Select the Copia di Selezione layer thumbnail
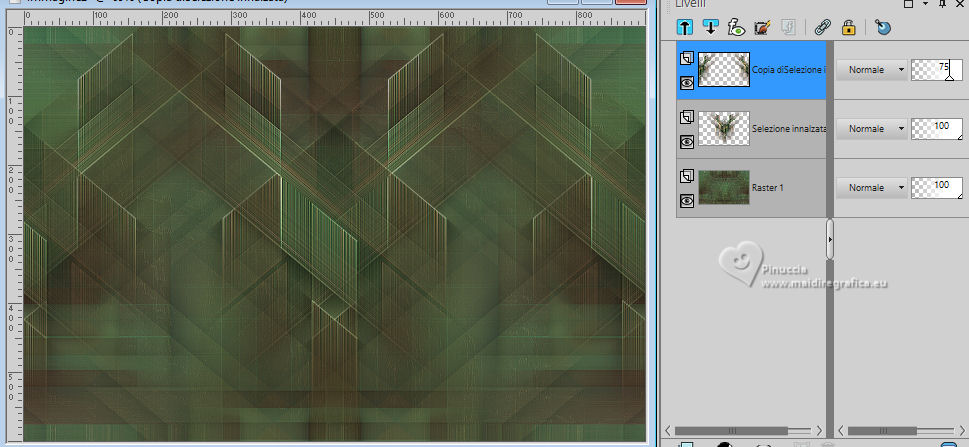This screenshot has height=447, width=969. 724,69
